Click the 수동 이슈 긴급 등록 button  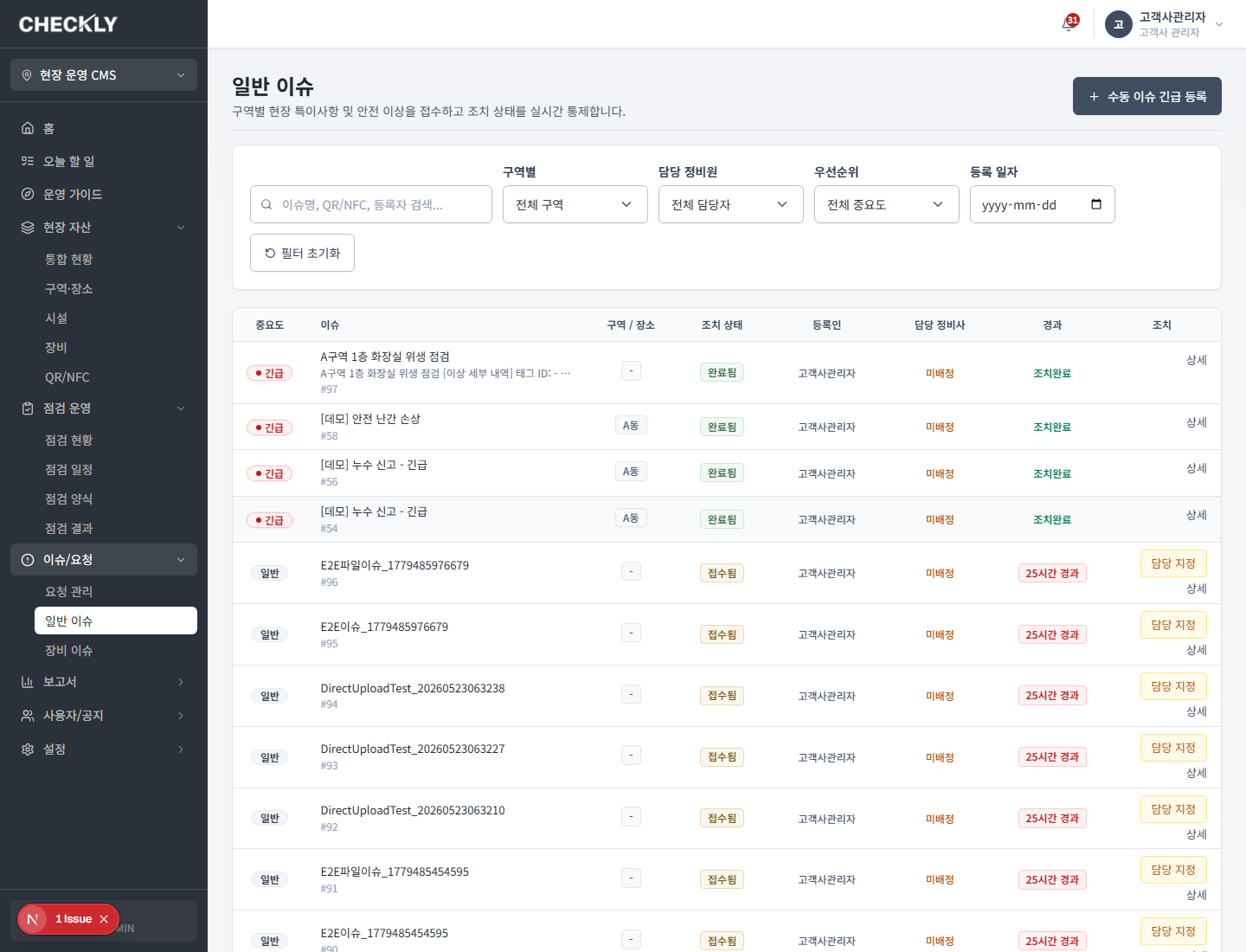click(1147, 96)
